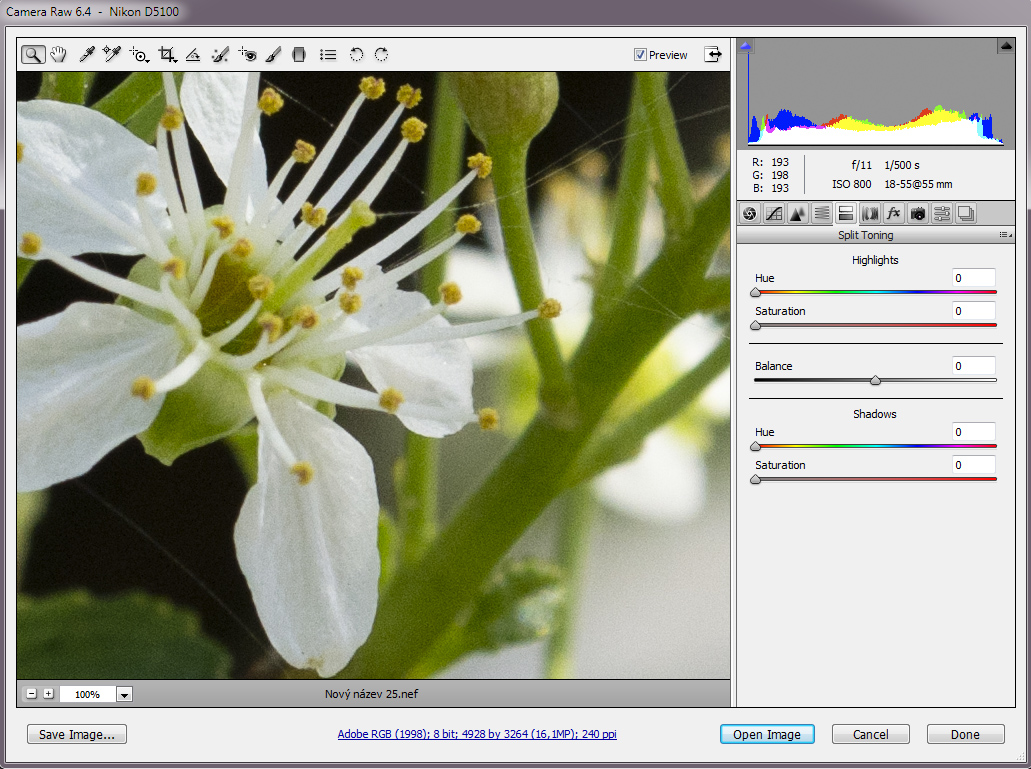Open the Preferences dialog icon
1031x769 pixels.
(327, 55)
